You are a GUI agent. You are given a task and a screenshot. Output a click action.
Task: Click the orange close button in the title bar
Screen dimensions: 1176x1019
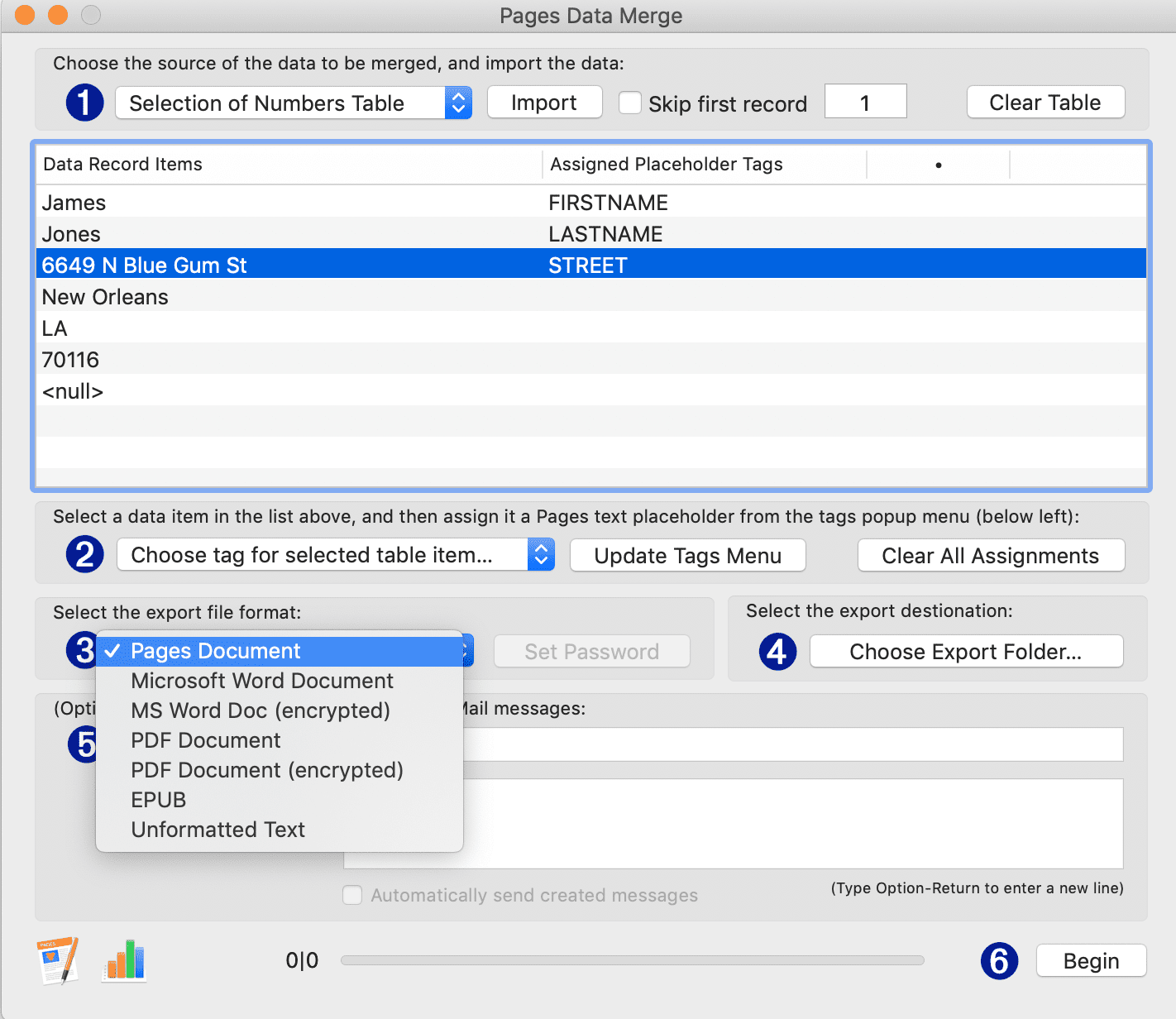(25, 15)
